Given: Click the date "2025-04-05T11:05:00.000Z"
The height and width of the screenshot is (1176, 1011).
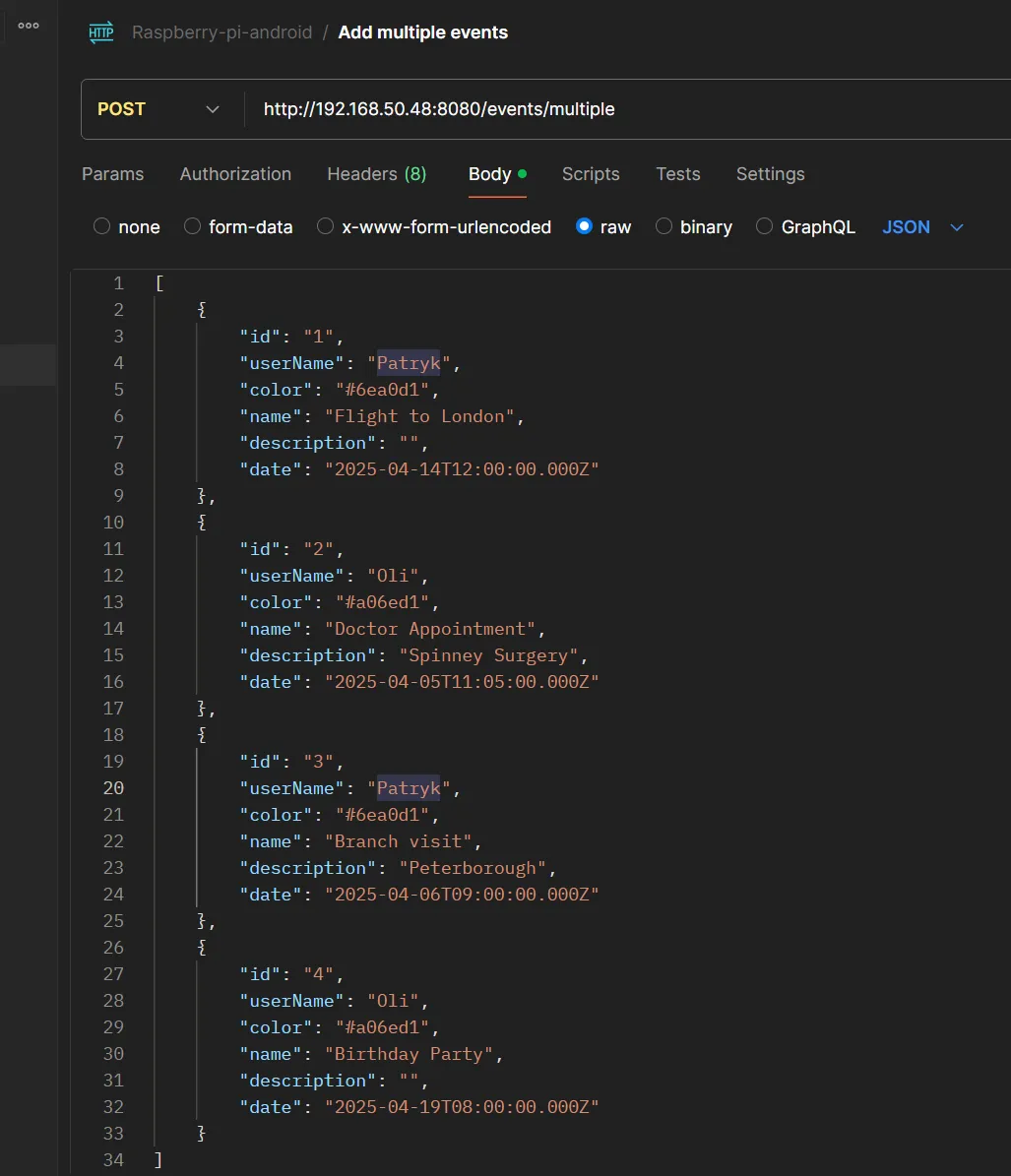Looking at the screenshot, I should pos(462,682).
